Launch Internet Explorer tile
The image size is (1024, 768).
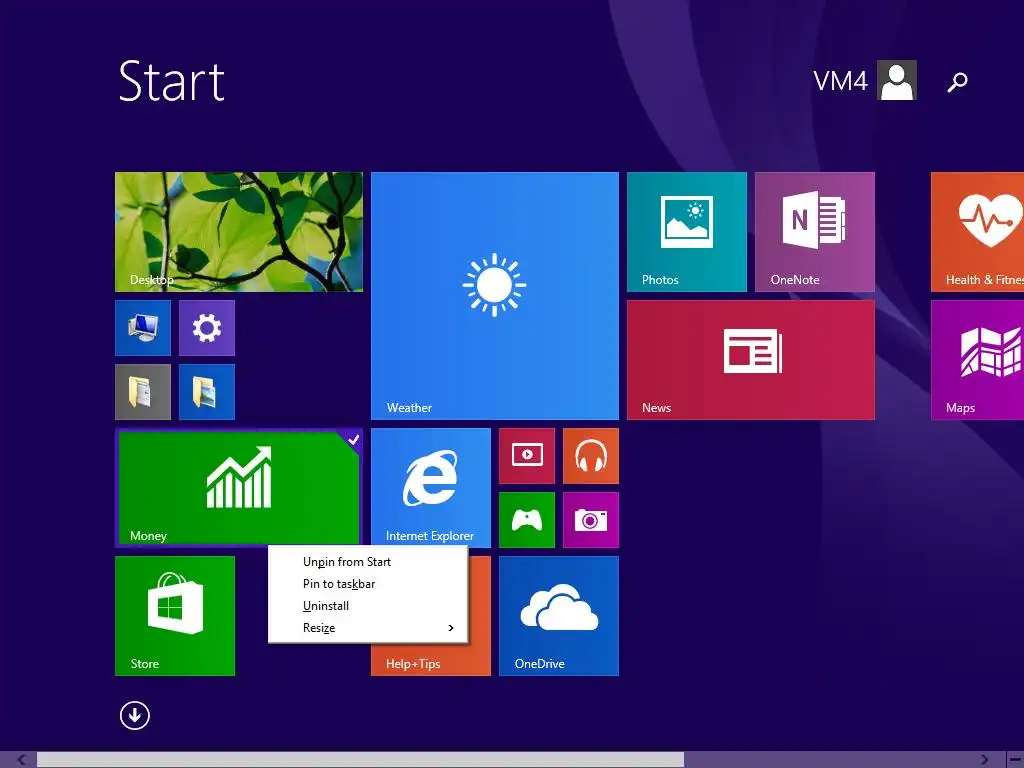[430, 487]
